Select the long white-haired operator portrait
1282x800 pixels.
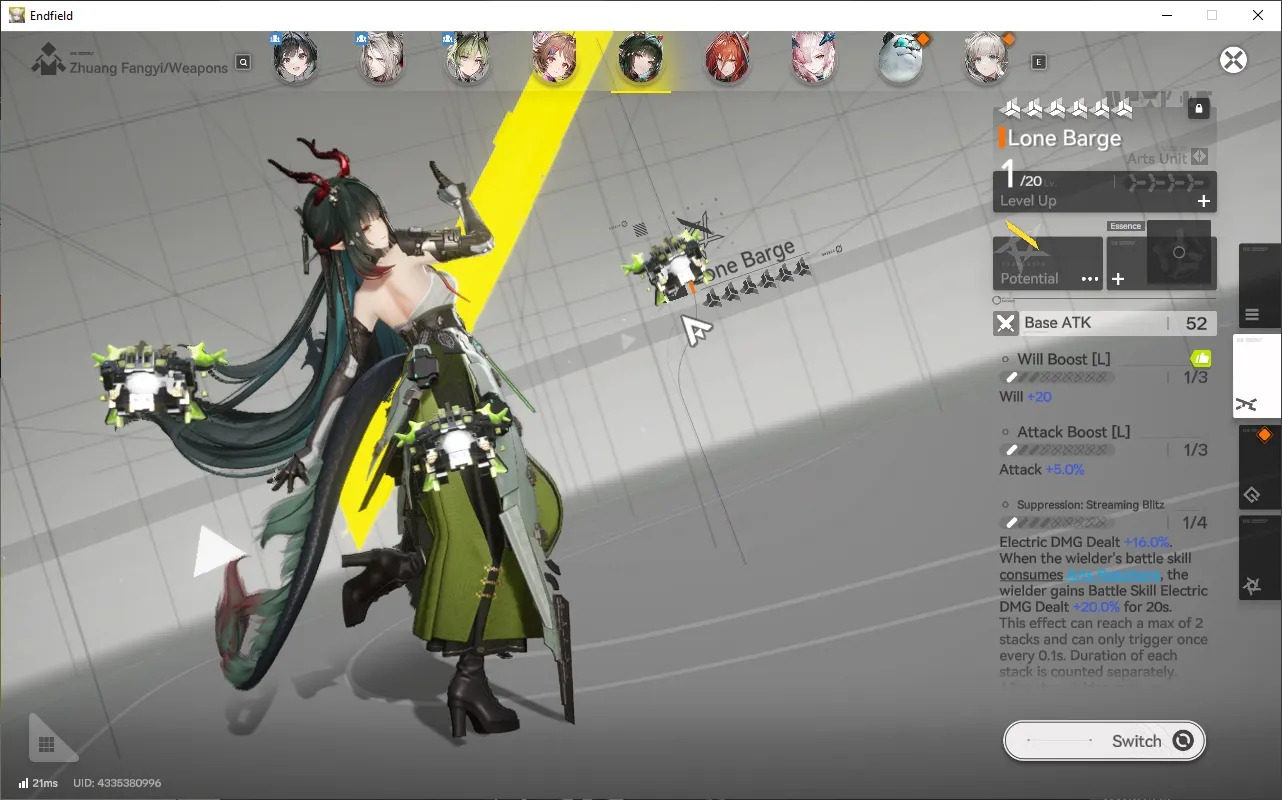point(381,58)
